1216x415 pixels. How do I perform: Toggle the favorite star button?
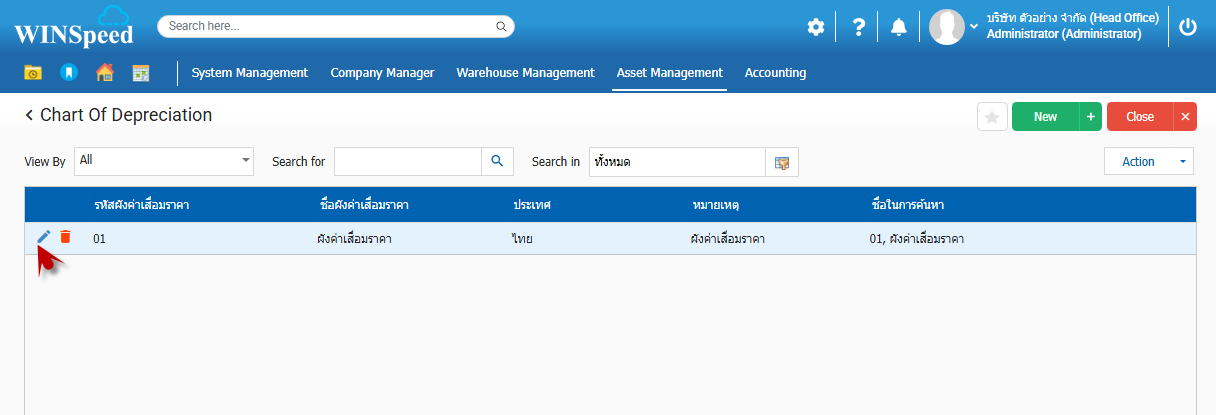(x=992, y=117)
